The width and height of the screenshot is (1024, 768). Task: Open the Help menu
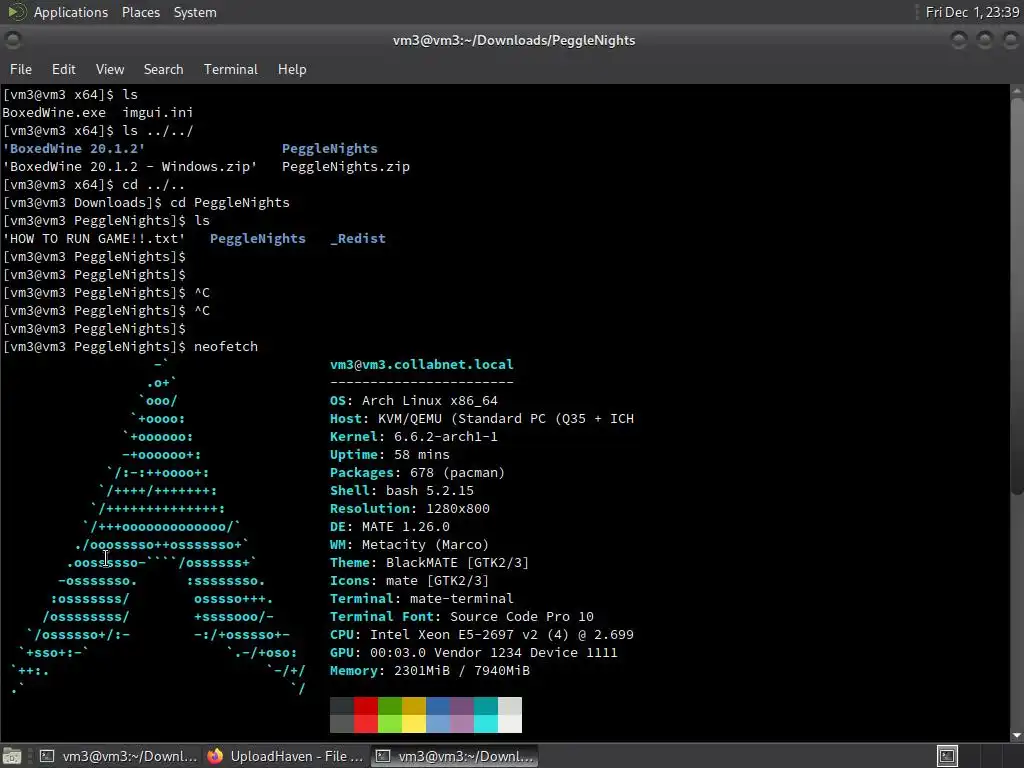pos(292,69)
